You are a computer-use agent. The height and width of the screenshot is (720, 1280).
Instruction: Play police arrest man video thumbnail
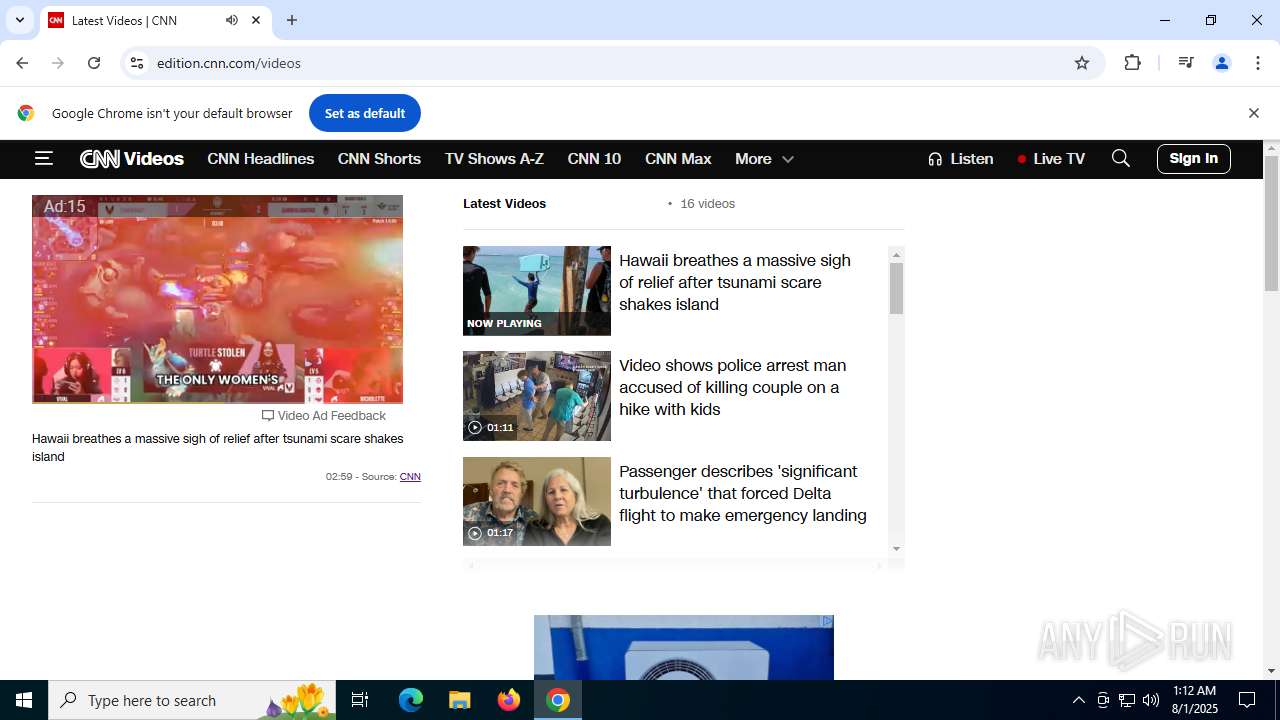tap(537, 396)
